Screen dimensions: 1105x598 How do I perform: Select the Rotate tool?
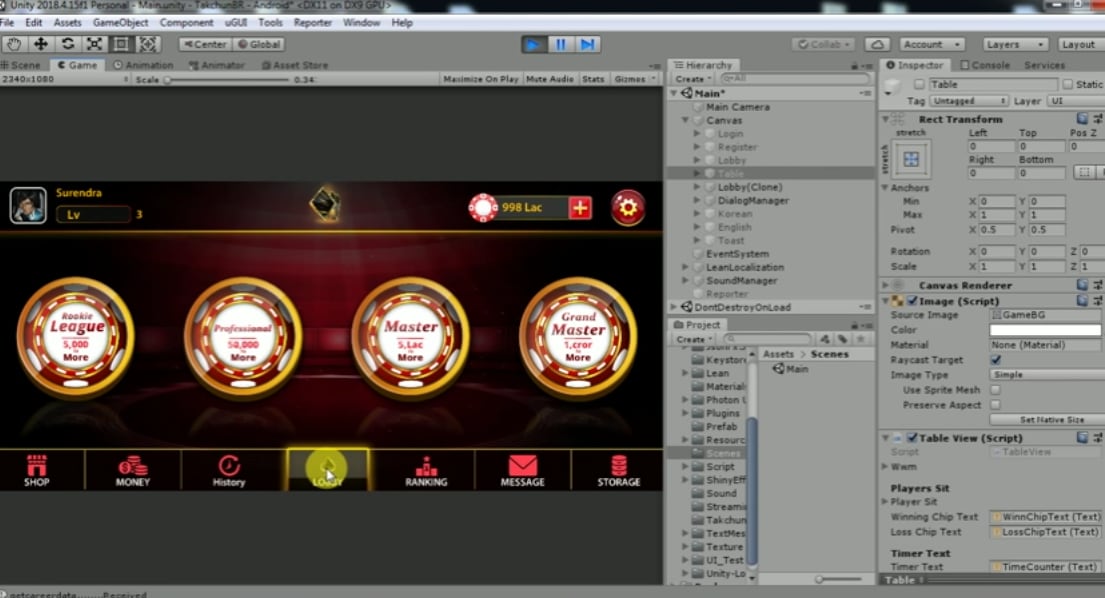point(68,44)
